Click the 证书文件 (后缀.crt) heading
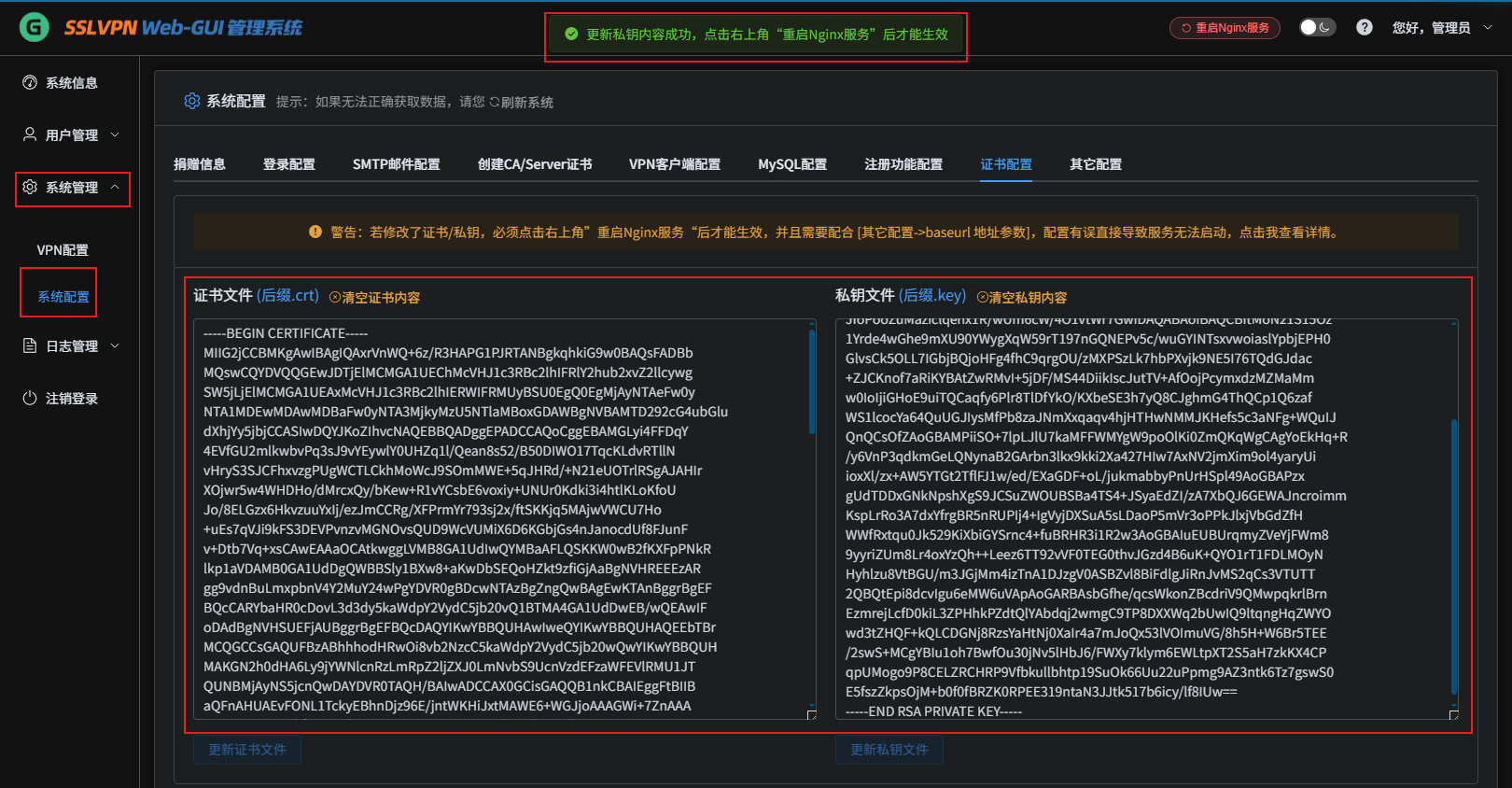Viewport: 1512px width, 788px height. point(257,296)
